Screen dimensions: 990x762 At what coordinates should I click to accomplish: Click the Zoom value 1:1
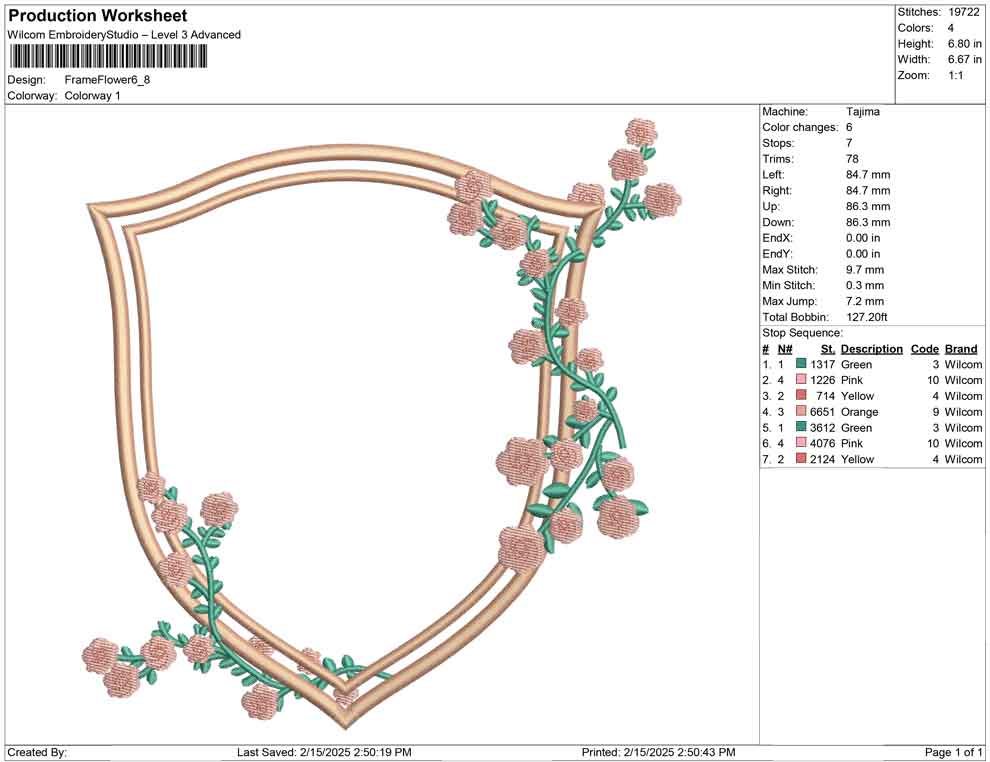coord(956,75)
